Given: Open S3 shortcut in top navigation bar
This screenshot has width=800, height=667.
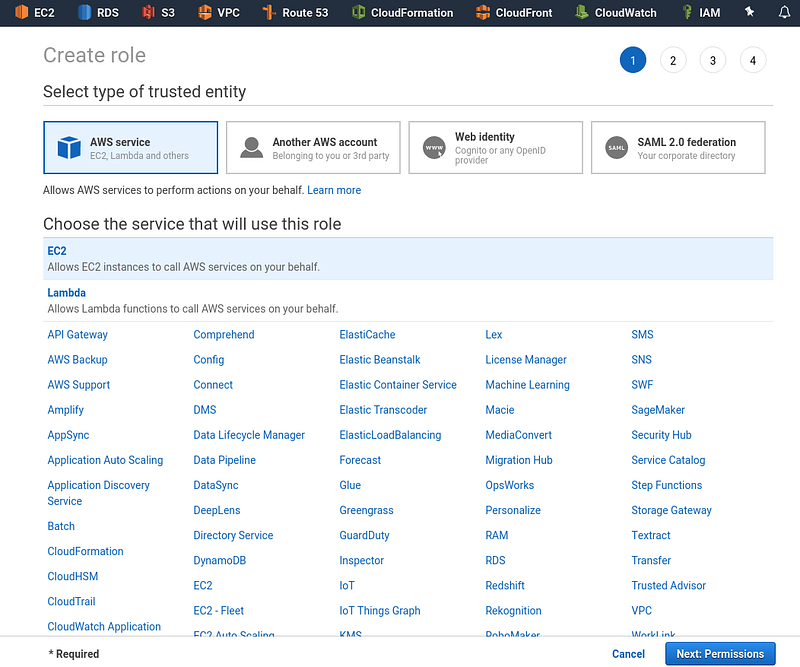Looking at the screenshot, I should coord(159,13).
